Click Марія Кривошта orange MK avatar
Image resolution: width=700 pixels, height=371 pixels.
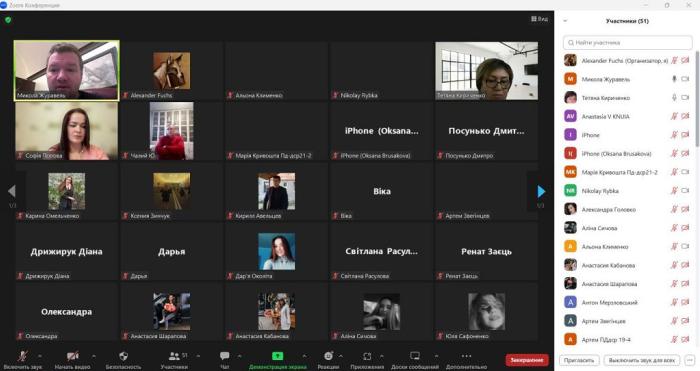570,172
